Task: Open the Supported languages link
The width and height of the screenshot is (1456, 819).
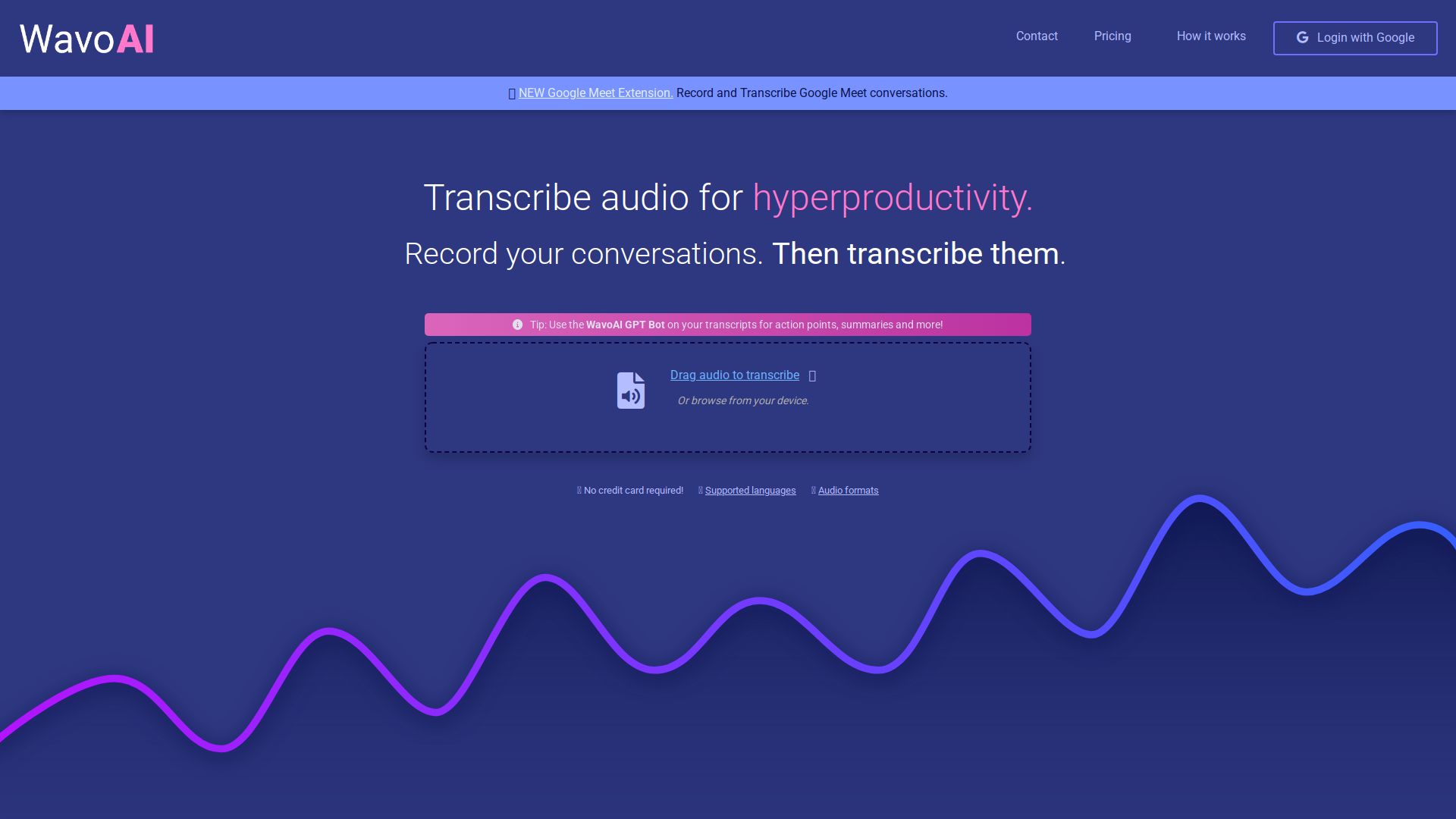Action: [751, 491]
